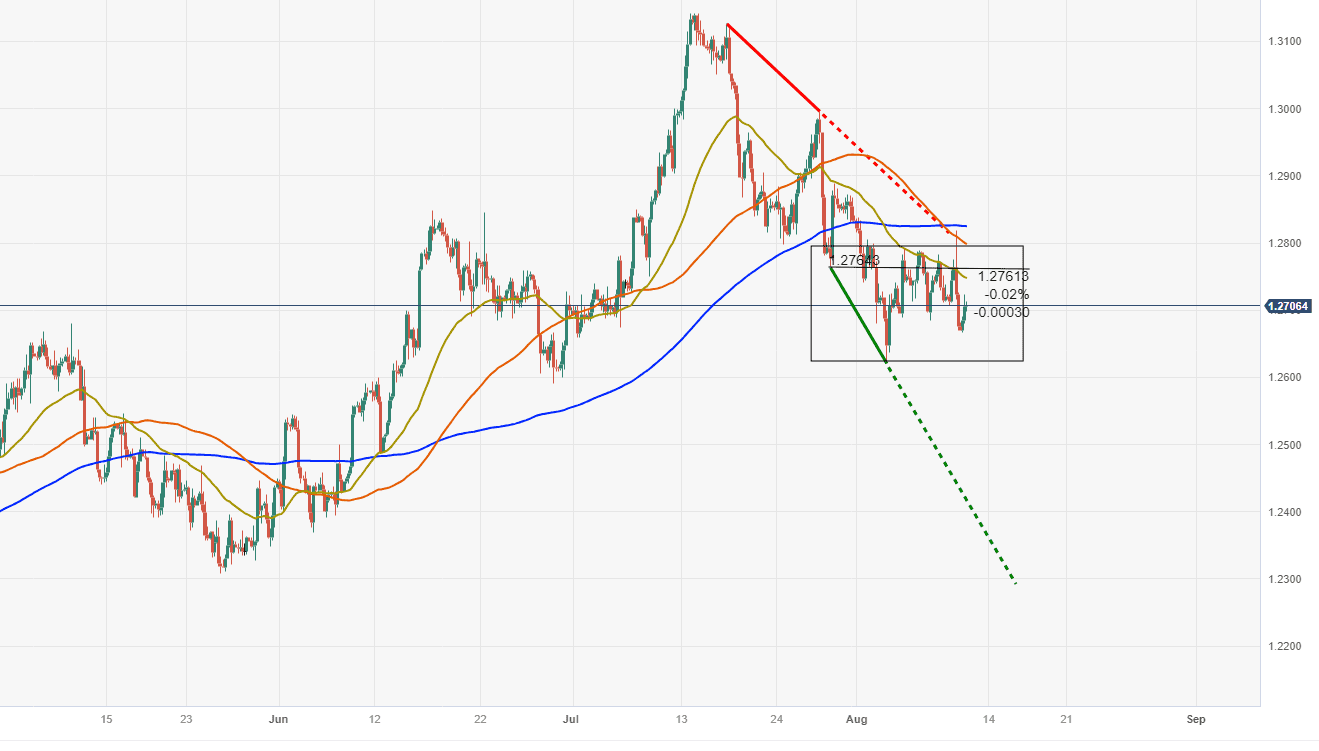Click the 14 date axis label
The image size is (1319, 751).
(988, 719)
